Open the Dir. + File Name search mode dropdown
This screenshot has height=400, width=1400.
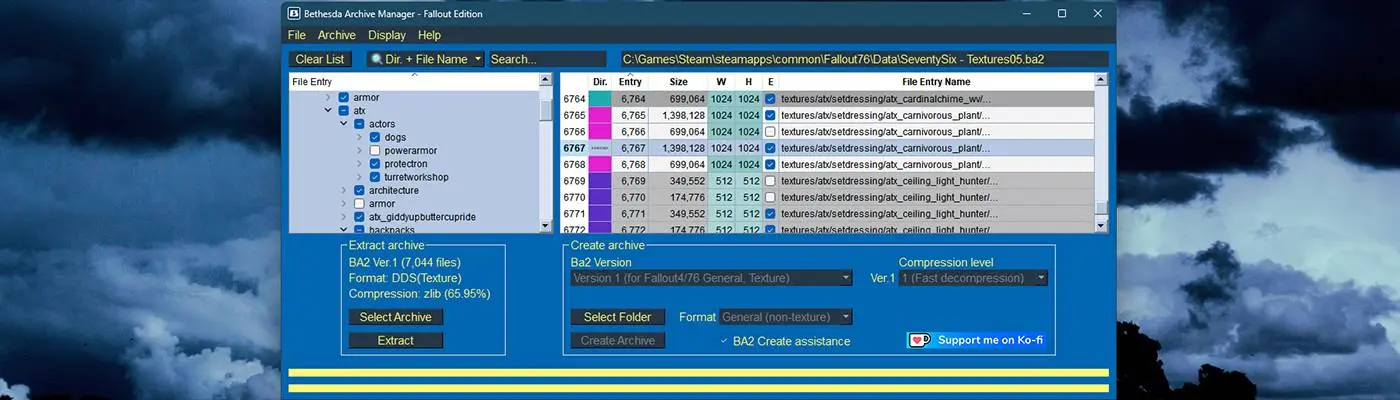point(426,60)
